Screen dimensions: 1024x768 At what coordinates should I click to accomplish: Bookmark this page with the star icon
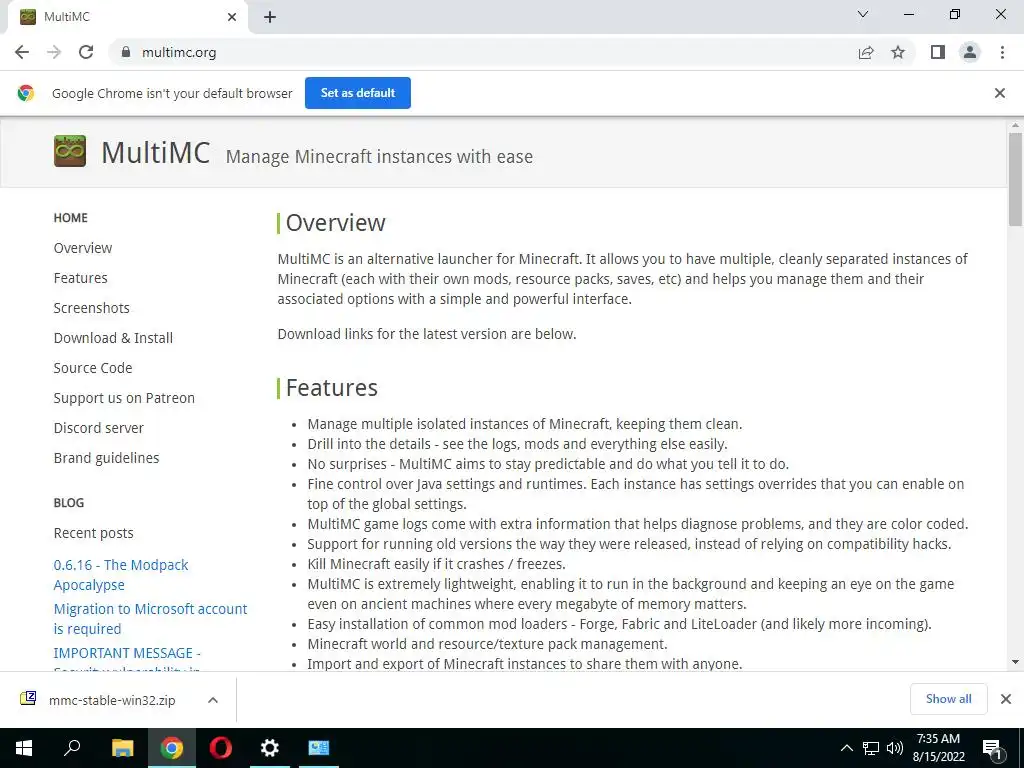click(x=898, y=52)
